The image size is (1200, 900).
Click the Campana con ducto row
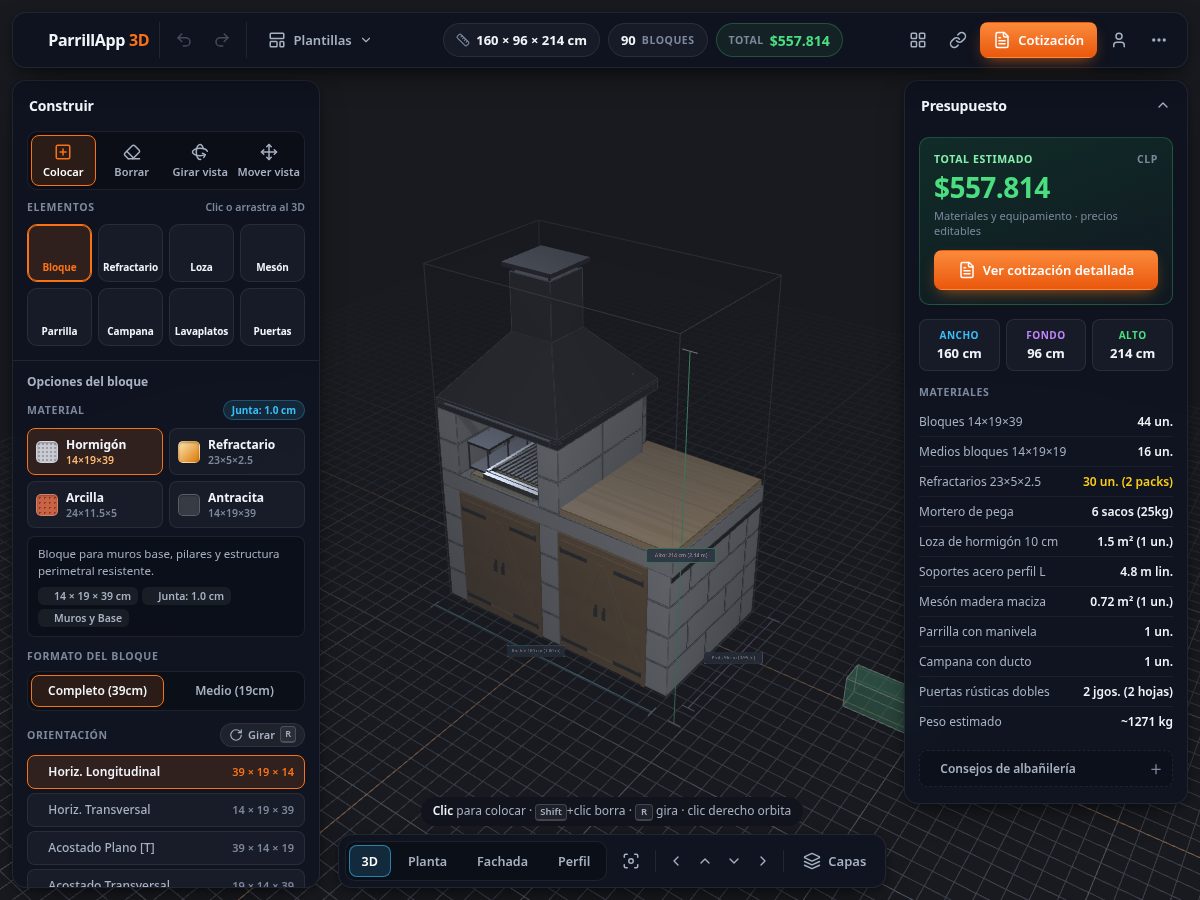1046,662
